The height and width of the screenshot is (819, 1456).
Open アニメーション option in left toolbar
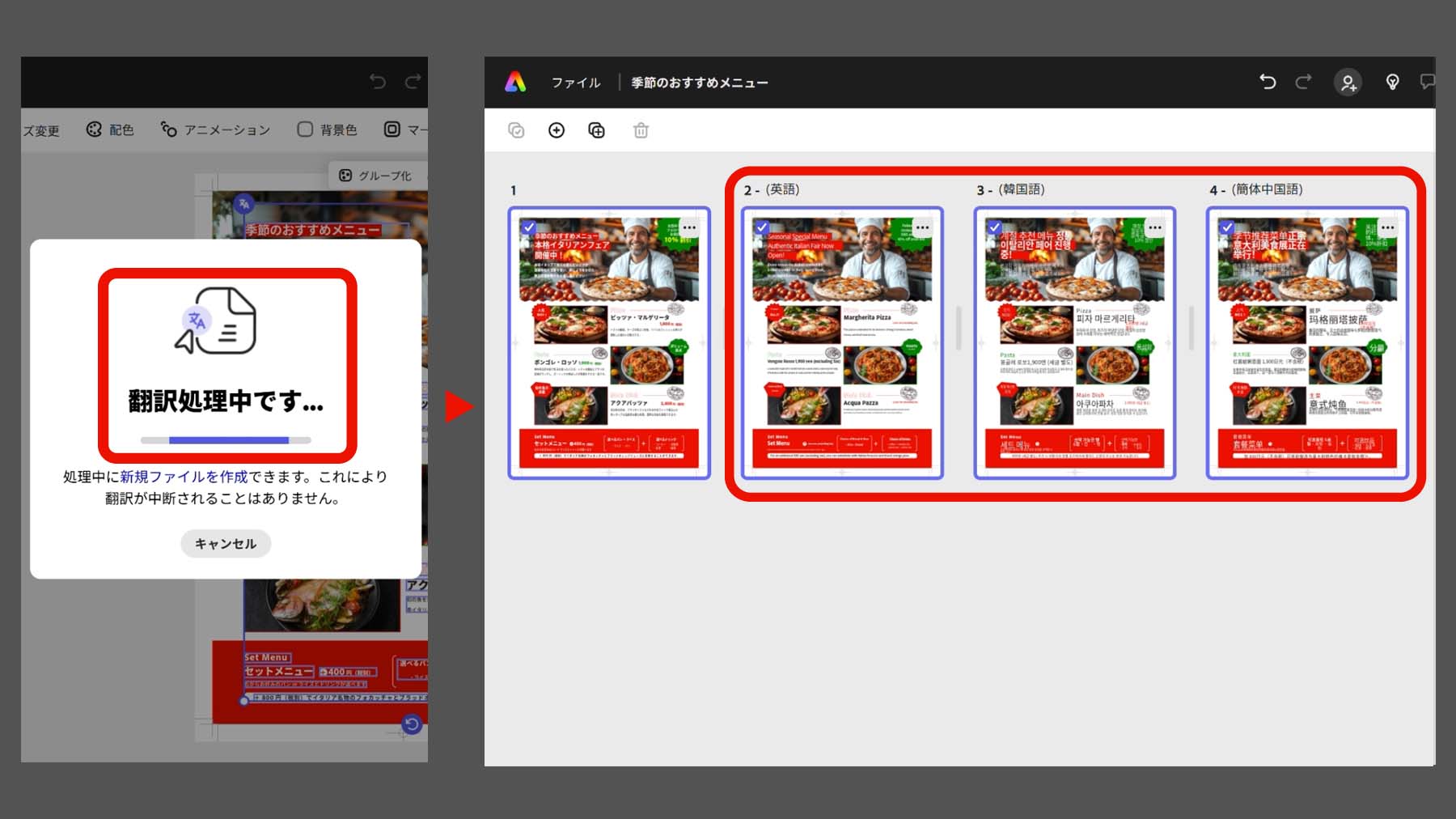pyautogui.click(x=215, y=129)
